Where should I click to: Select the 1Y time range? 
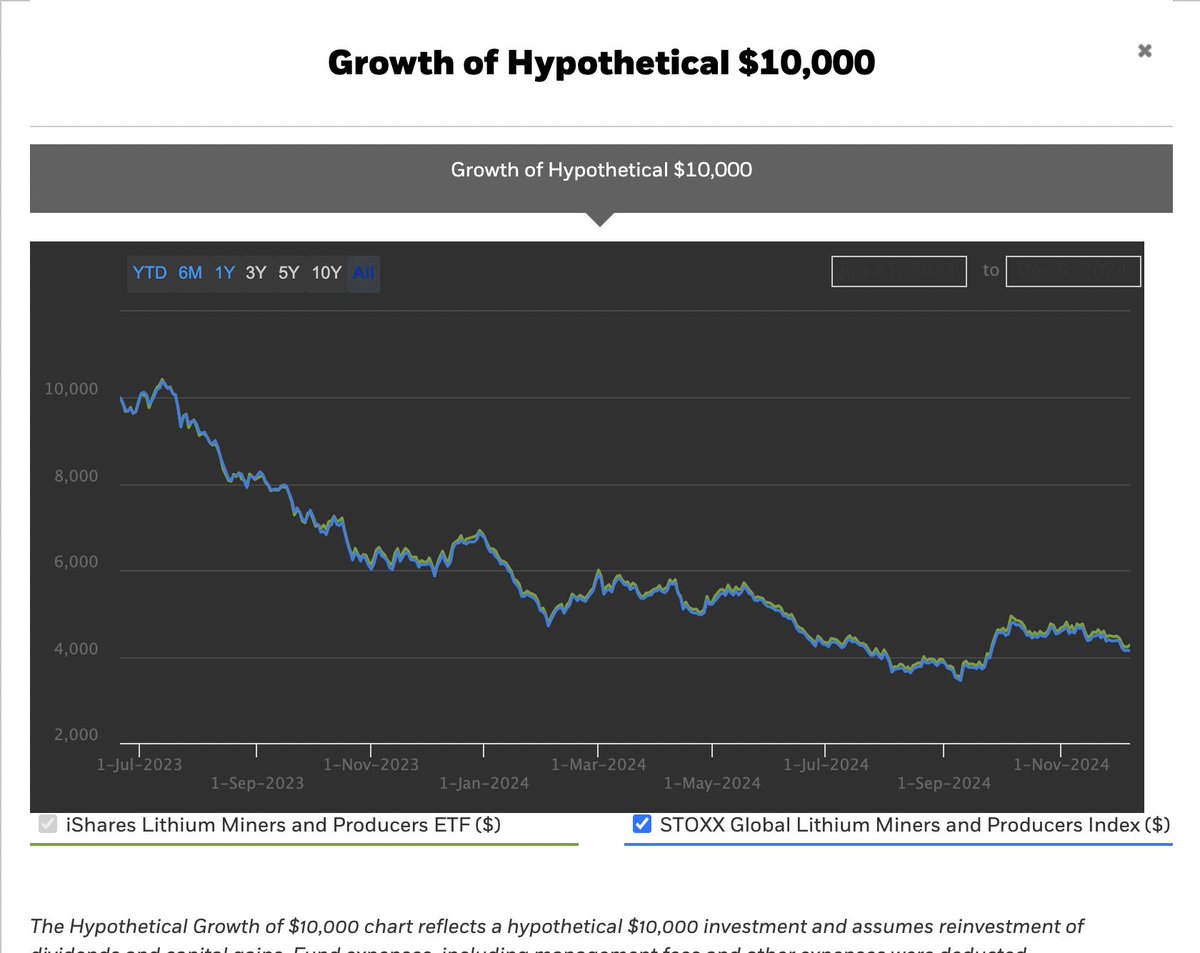point(224,272)
